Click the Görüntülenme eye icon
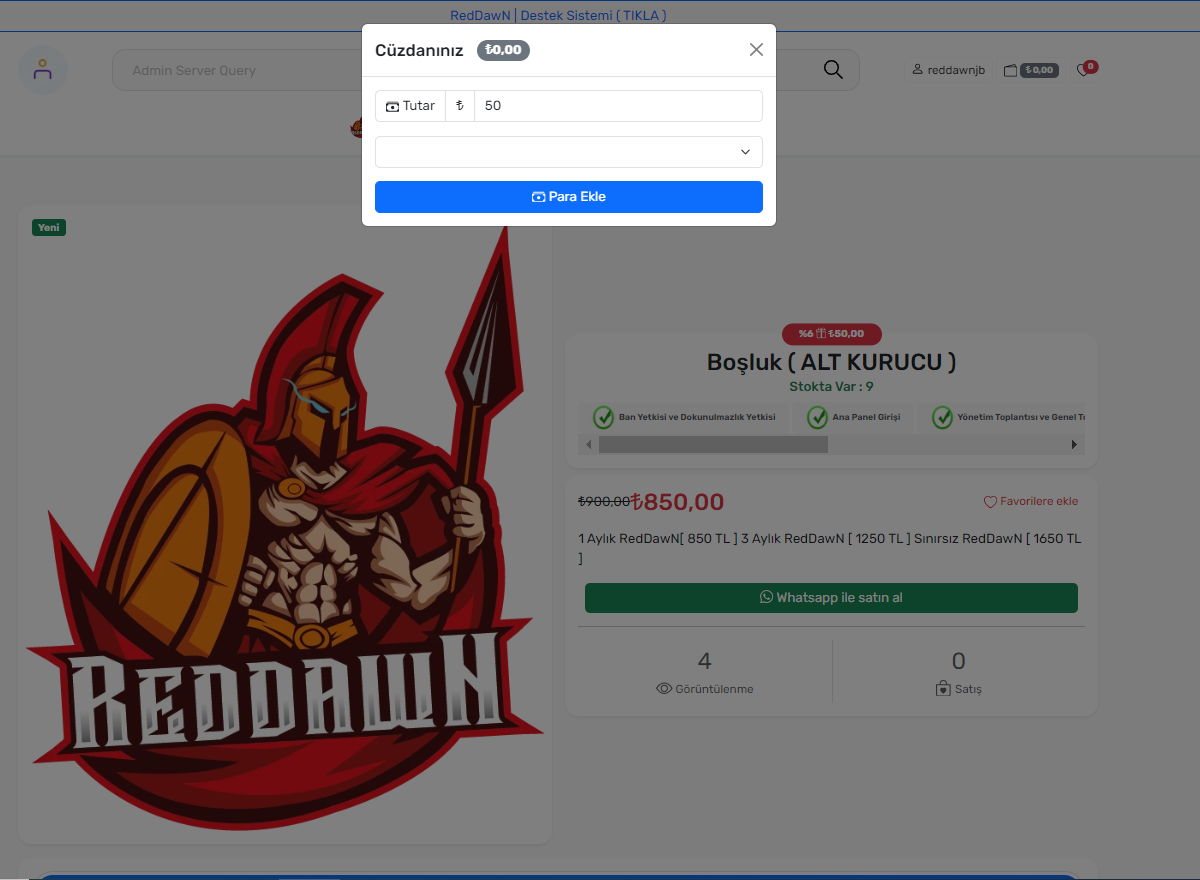 click(x=664, y=689)
